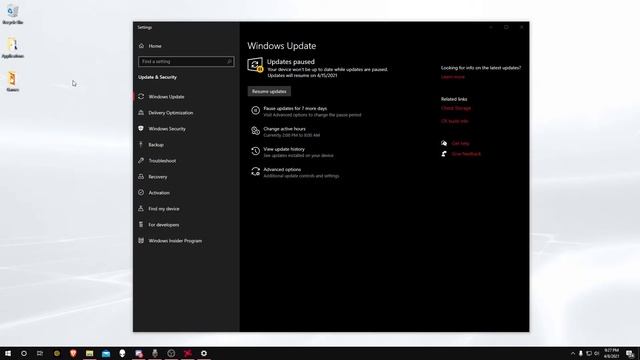Click the volume icon in system tray
This screenshot has height=360, width=640.
coord(597,353)
